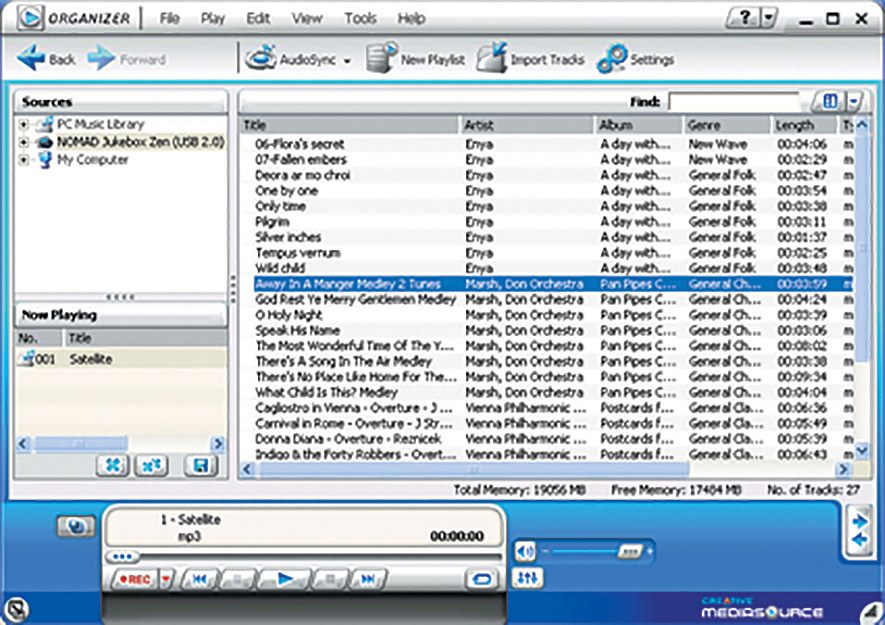Select the My Computer source
Screen dimensions: 885x625
[x=92, y=160]
